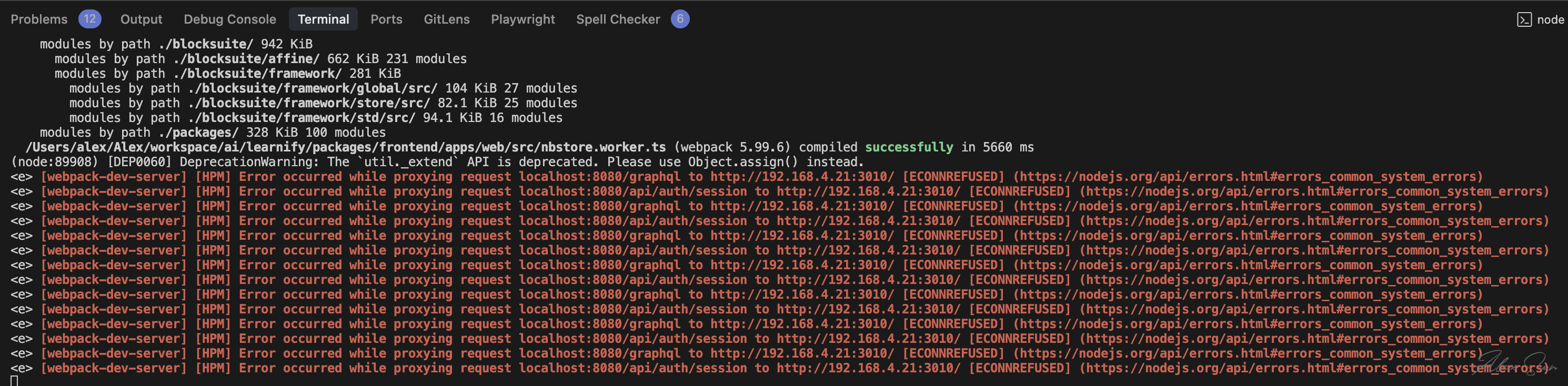
Task: Open the first http://192.168.4.21:3010/ proxy link
Action: coord(802,177)
